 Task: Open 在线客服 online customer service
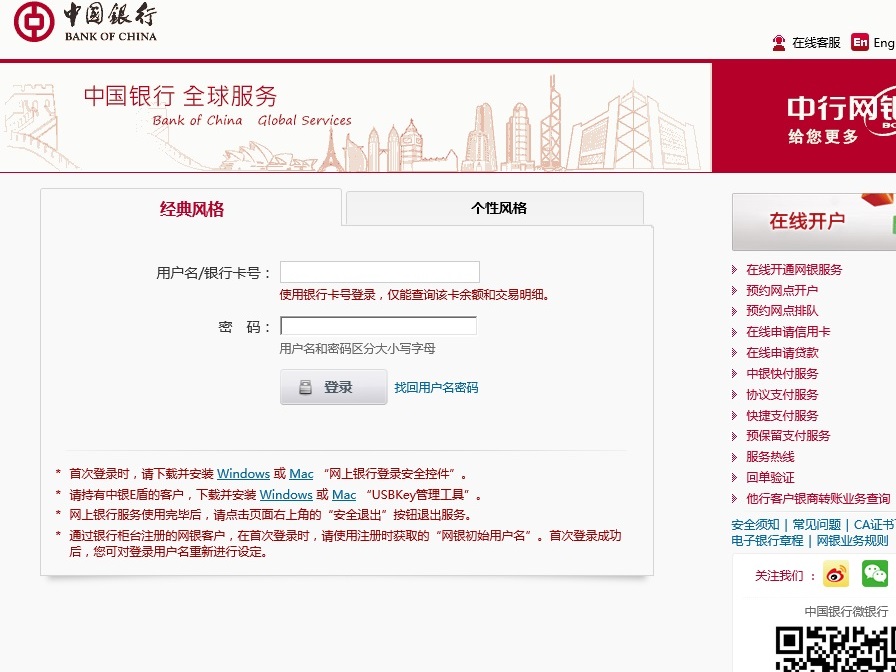coord(816,43)
